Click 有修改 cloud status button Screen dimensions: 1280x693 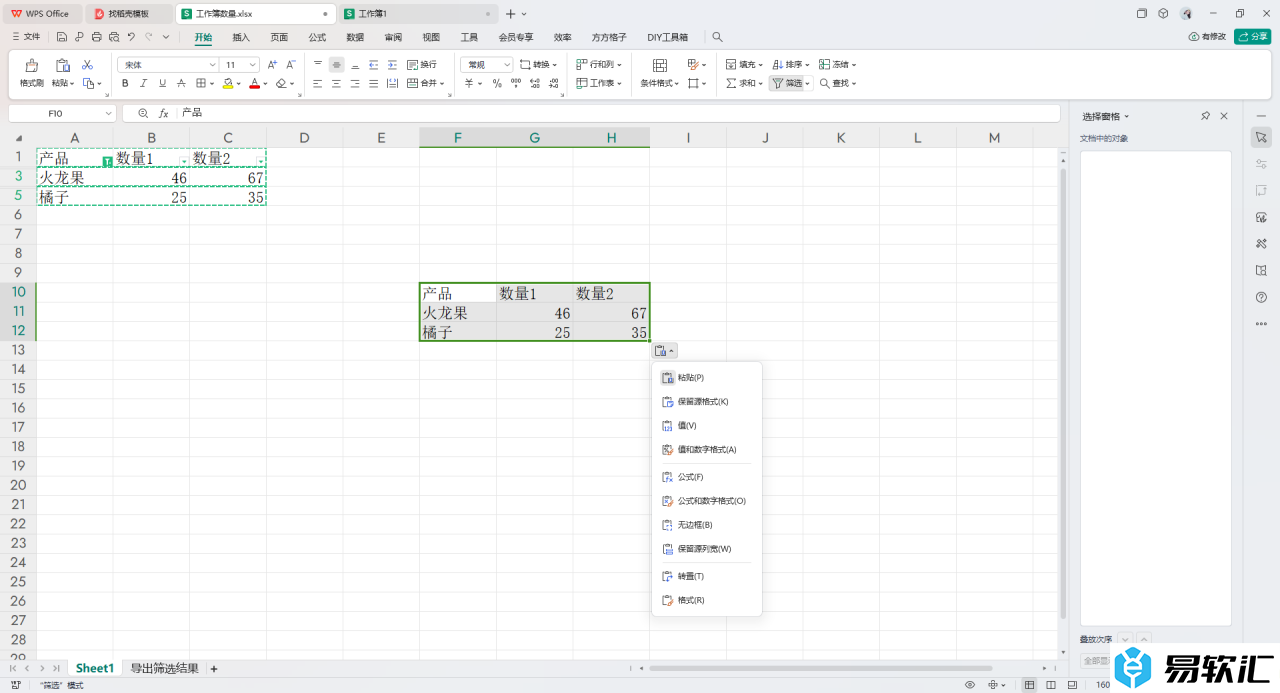pos(1207,37)
